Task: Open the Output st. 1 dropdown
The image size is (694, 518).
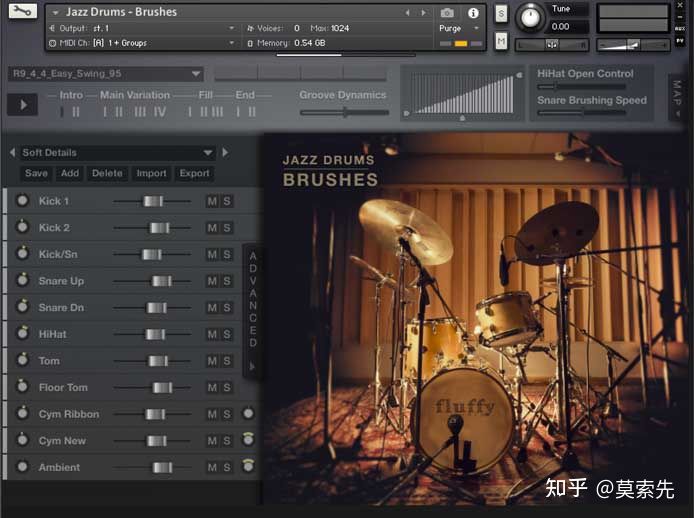Action: click(x=142, y=28)
